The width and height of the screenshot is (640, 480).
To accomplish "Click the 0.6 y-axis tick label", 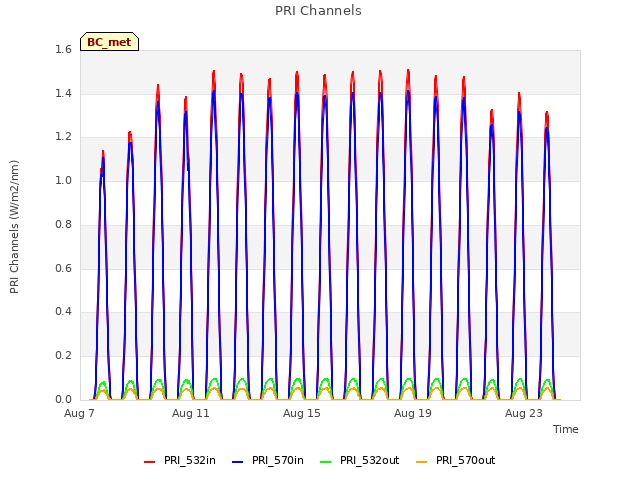I will click(x=63, y=268).
